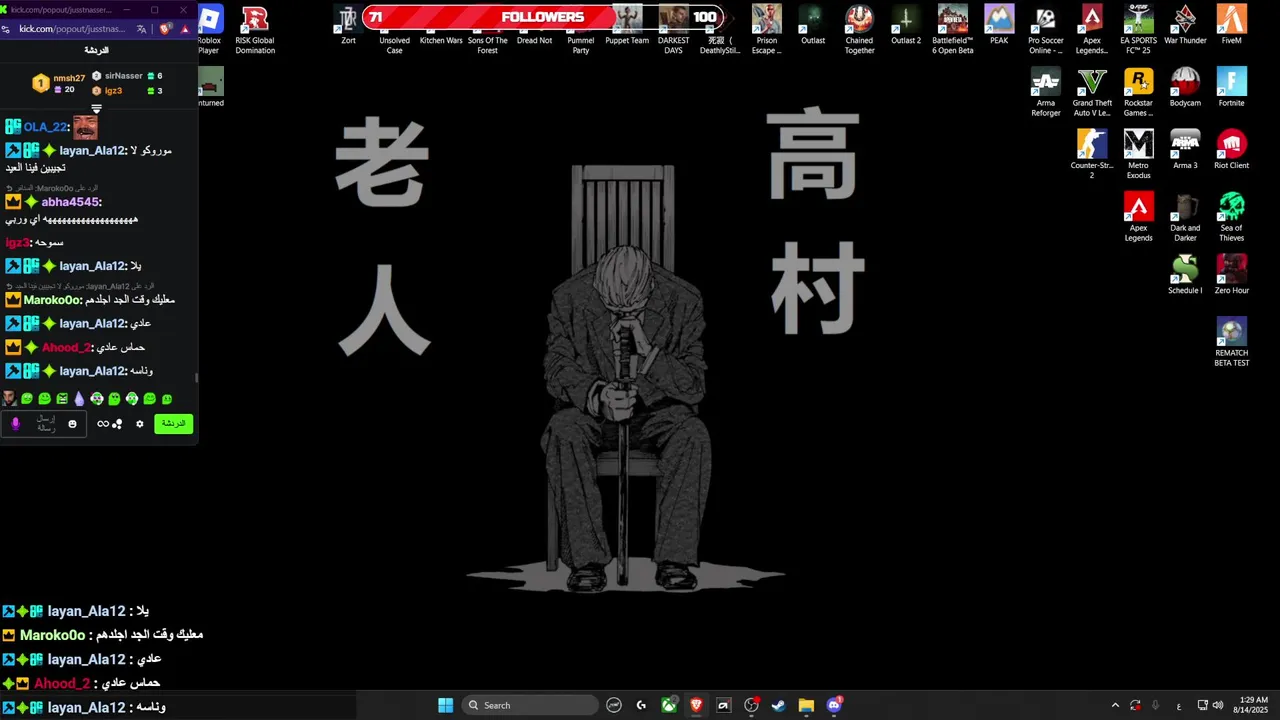The image size is (1280, 720).
Task: Launch the Metro Exodus desktop icon
Action: pyautogui.click(x=1138, y=154)
